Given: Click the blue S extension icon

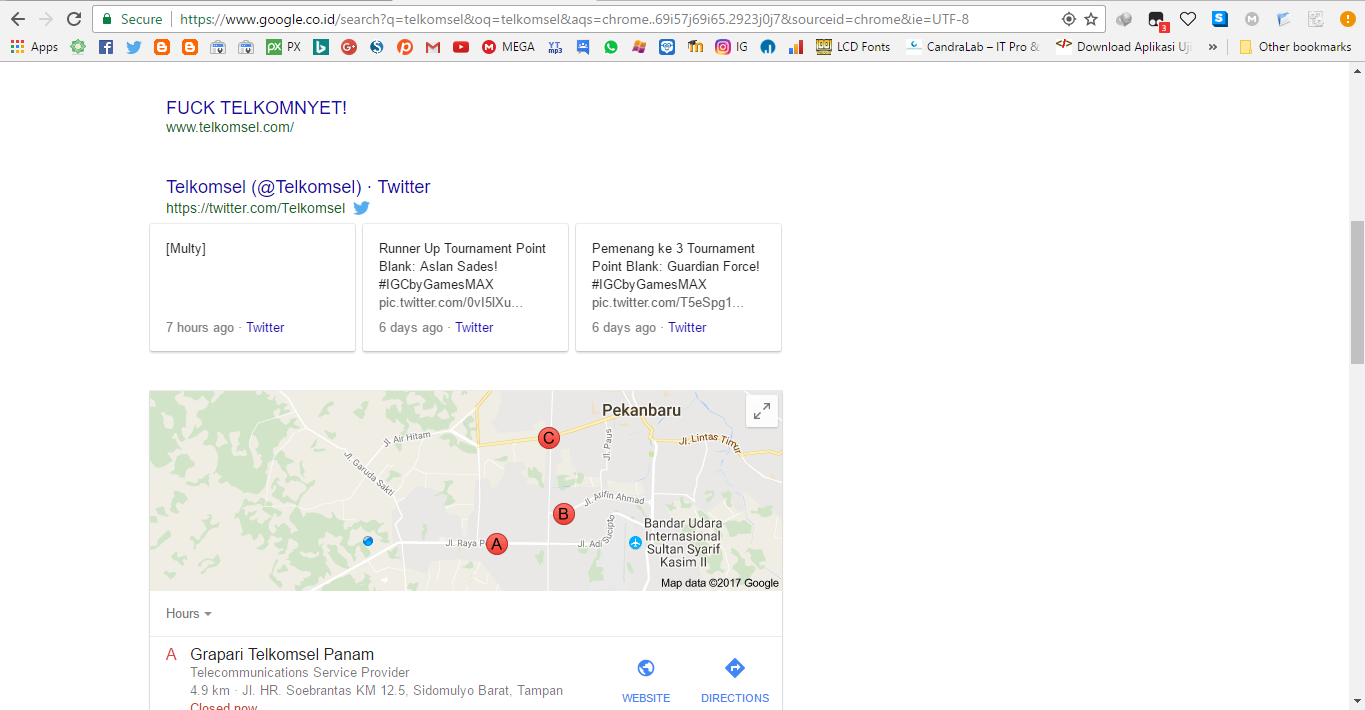Looking at the screenshot, I should pyautogui.click(x=1220, y=19).
